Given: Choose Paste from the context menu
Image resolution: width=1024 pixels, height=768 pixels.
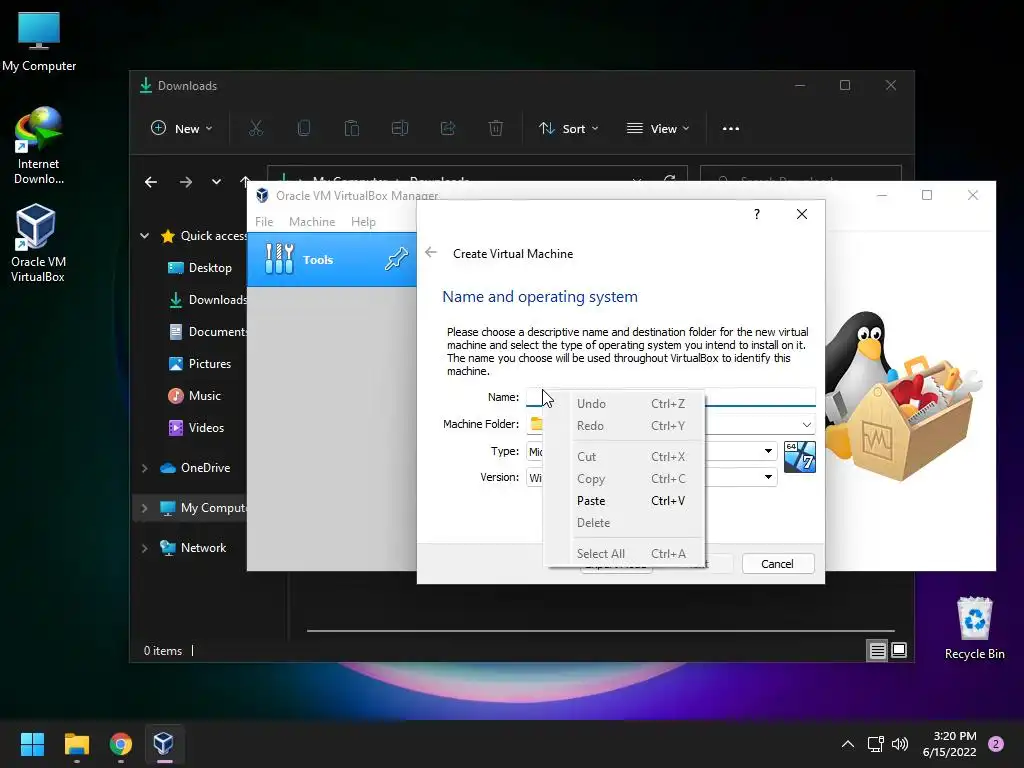Looking at the screenshot, I should coord(625,501).
